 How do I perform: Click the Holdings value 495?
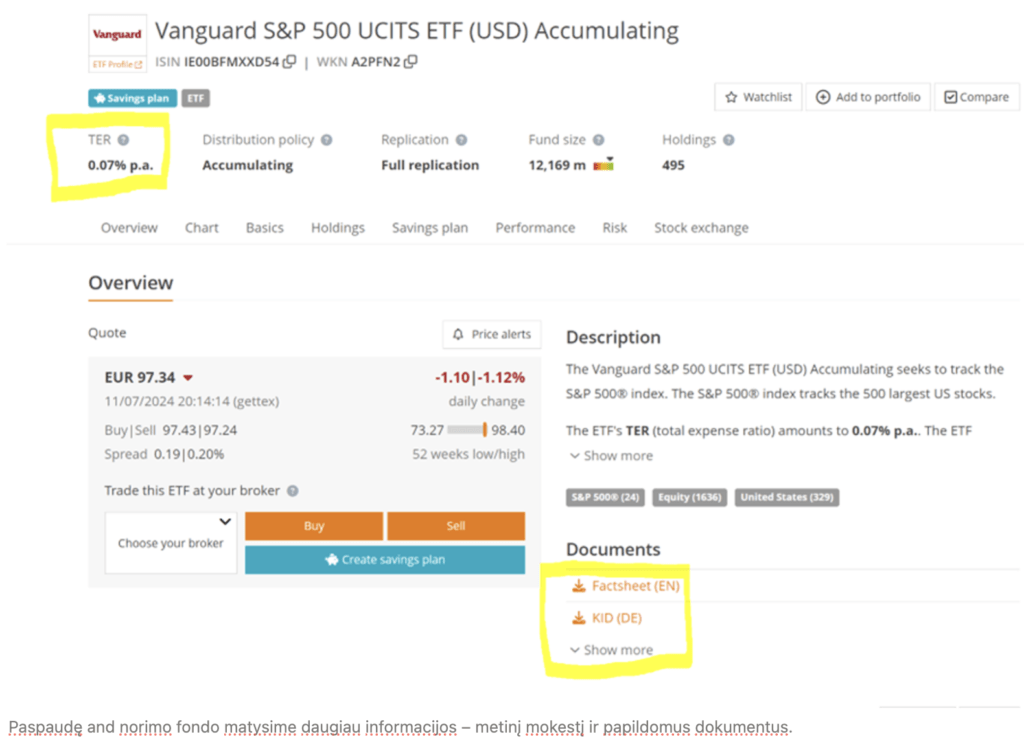673,165
